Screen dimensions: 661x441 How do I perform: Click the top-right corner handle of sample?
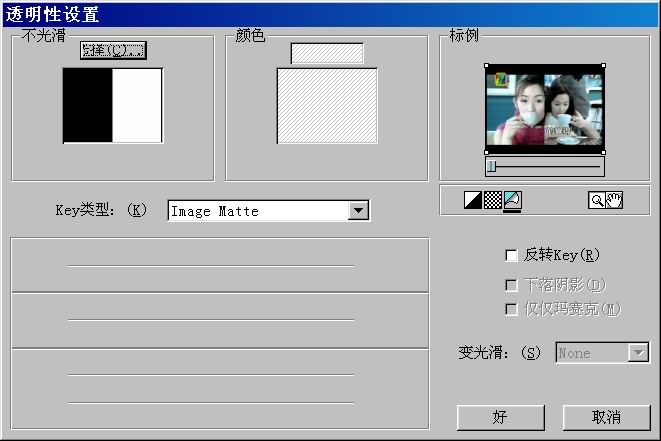(603, 66)
